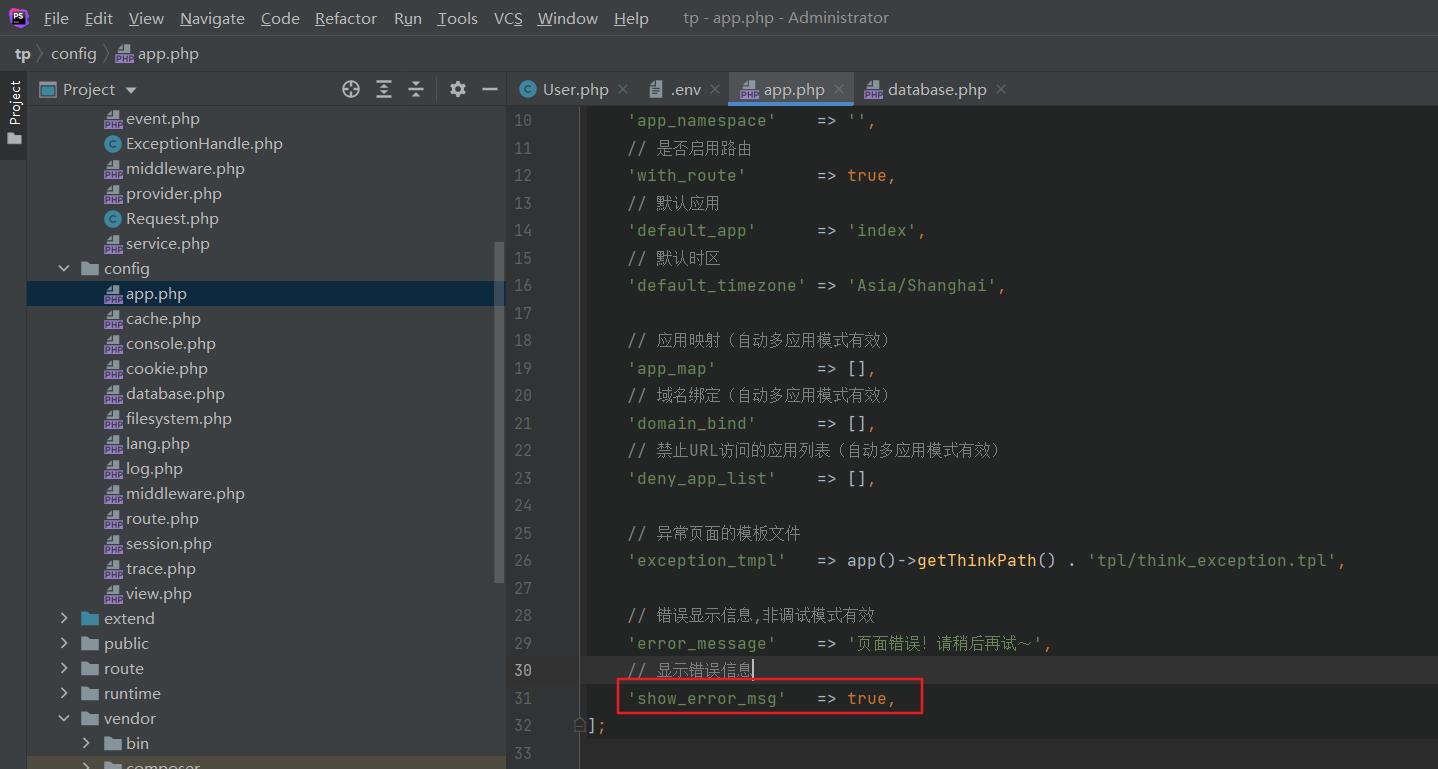Select event.php in the project tree
The image size is (1438, 769).
click(163, 119)
